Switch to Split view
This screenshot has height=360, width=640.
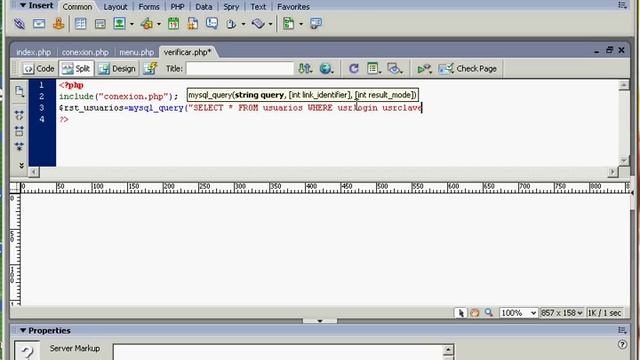76,69
